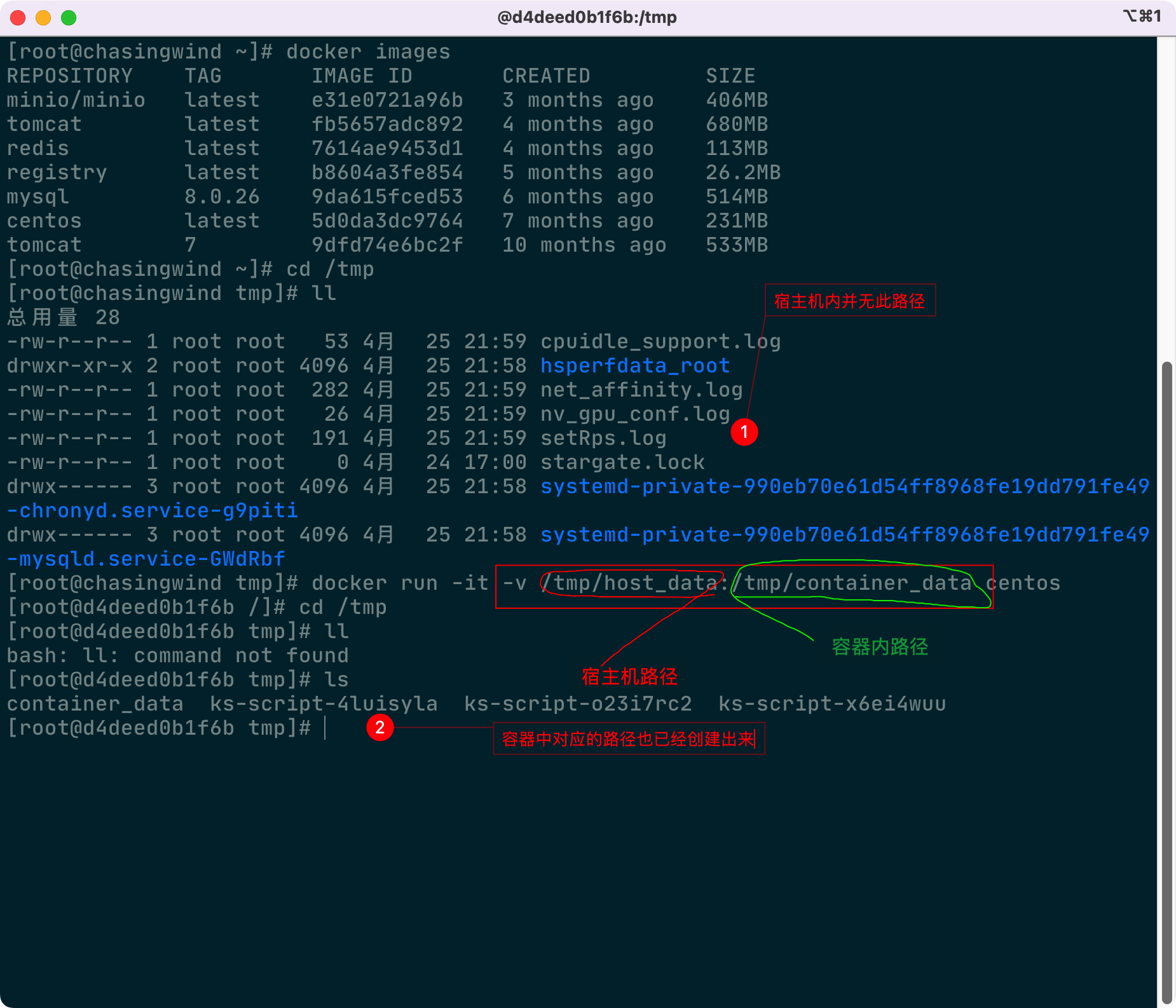Click the file name stargate.lock
Screen dimensions: 1176x1008
coord(622,462)
